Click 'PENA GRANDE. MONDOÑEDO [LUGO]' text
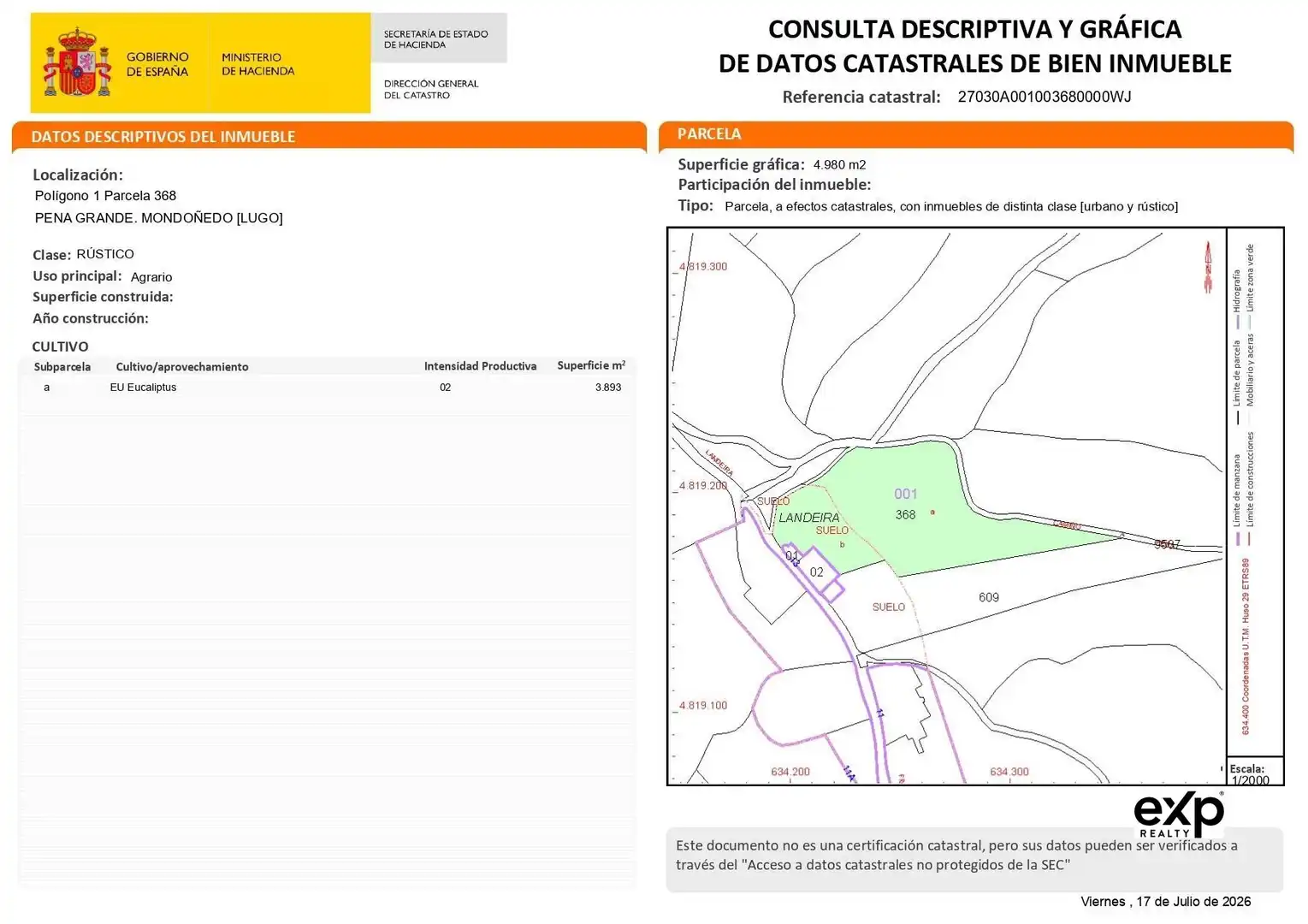 click(x=158, y=218)
